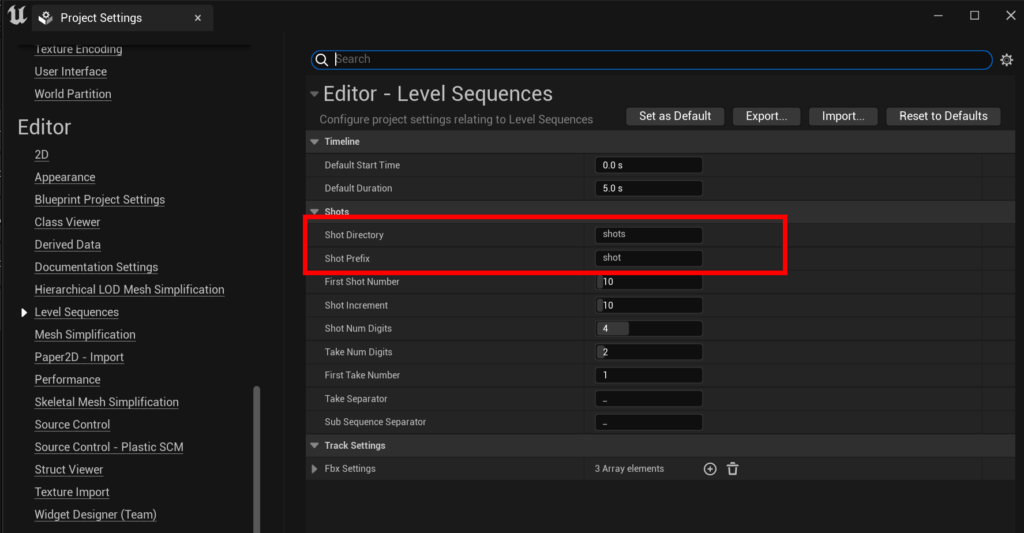Open Skeletal Mesh Simplification settings
This screenshot has height=533, width=1024.
(x=106, y=402)
